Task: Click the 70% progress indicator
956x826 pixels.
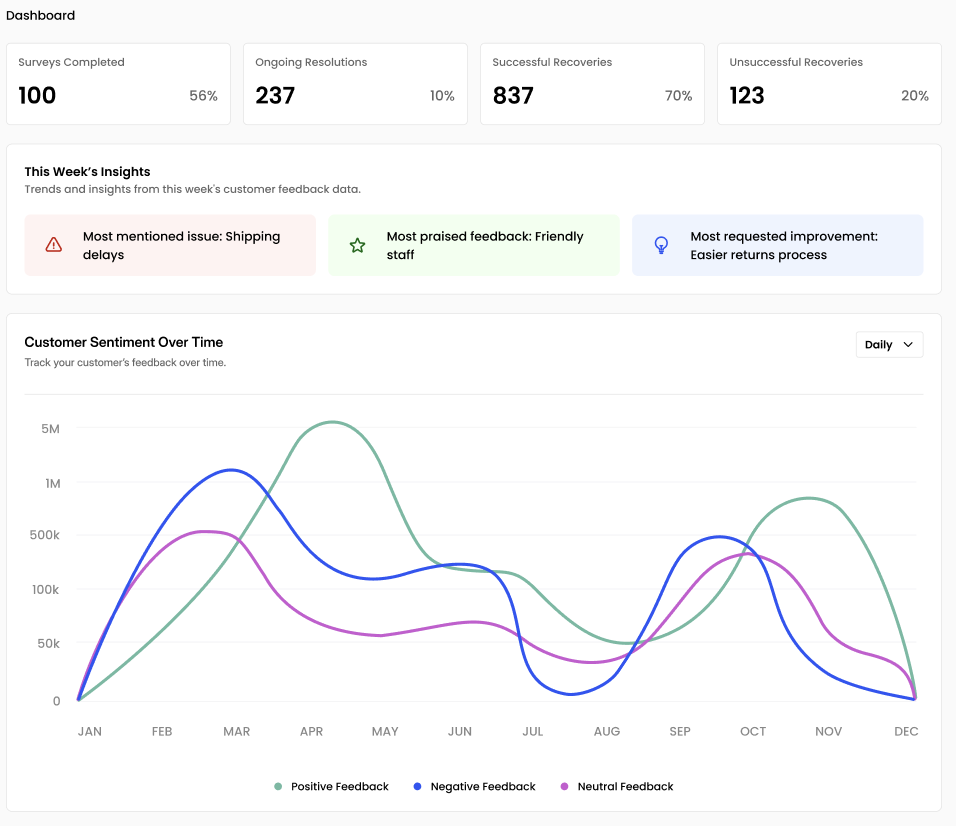Action: pyautogui.click(x=678, y=96)
